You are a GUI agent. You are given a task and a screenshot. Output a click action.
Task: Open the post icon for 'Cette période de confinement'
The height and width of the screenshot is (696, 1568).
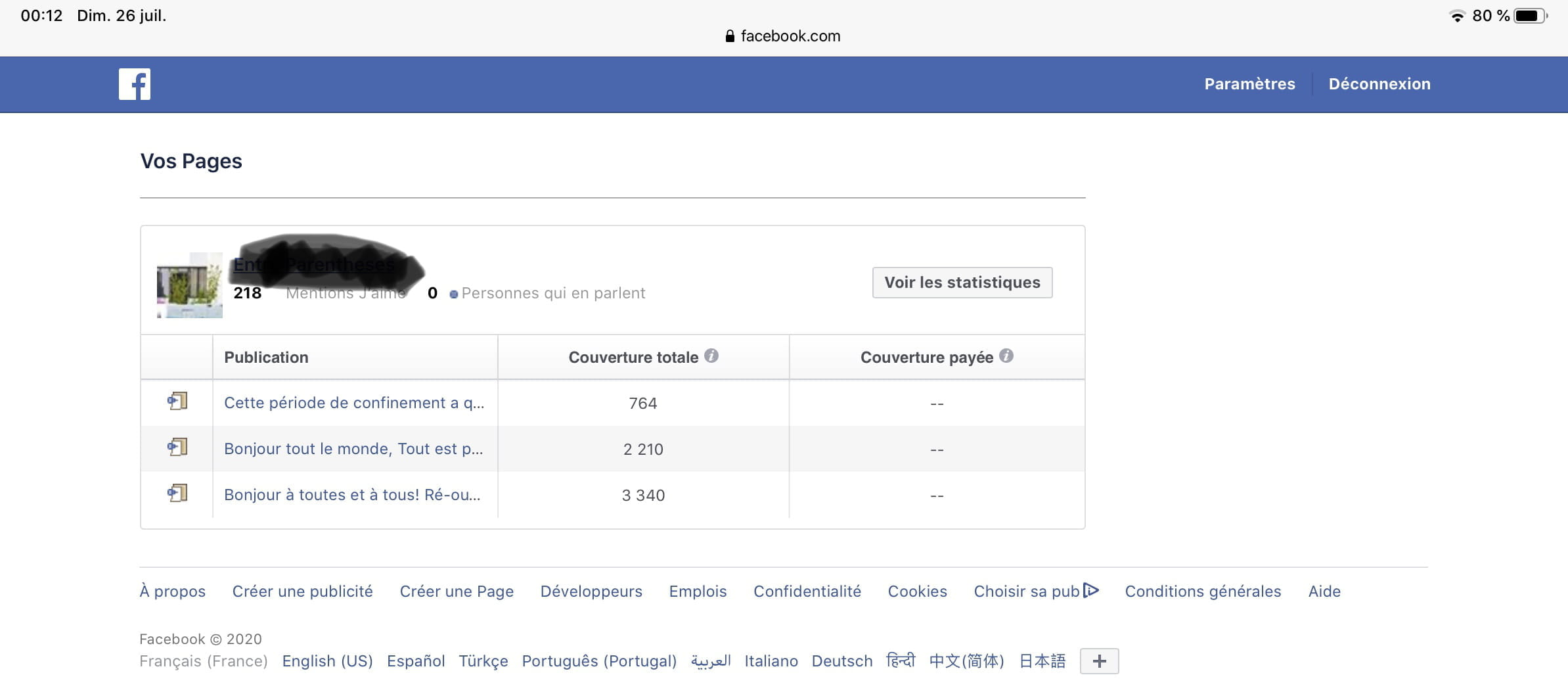(x=177, y=401)
